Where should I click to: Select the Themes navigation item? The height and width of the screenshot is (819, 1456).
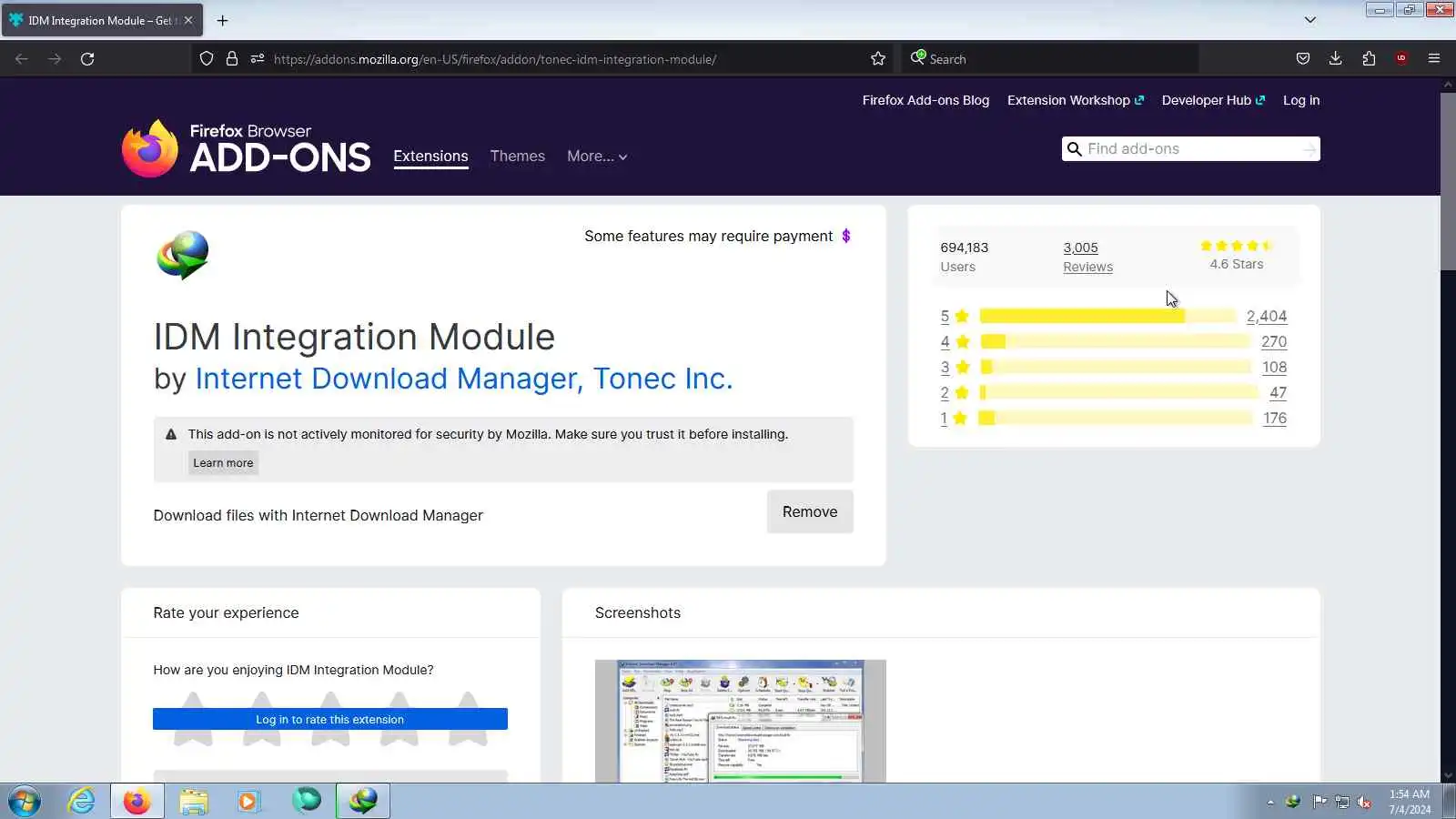coord(518,157)
